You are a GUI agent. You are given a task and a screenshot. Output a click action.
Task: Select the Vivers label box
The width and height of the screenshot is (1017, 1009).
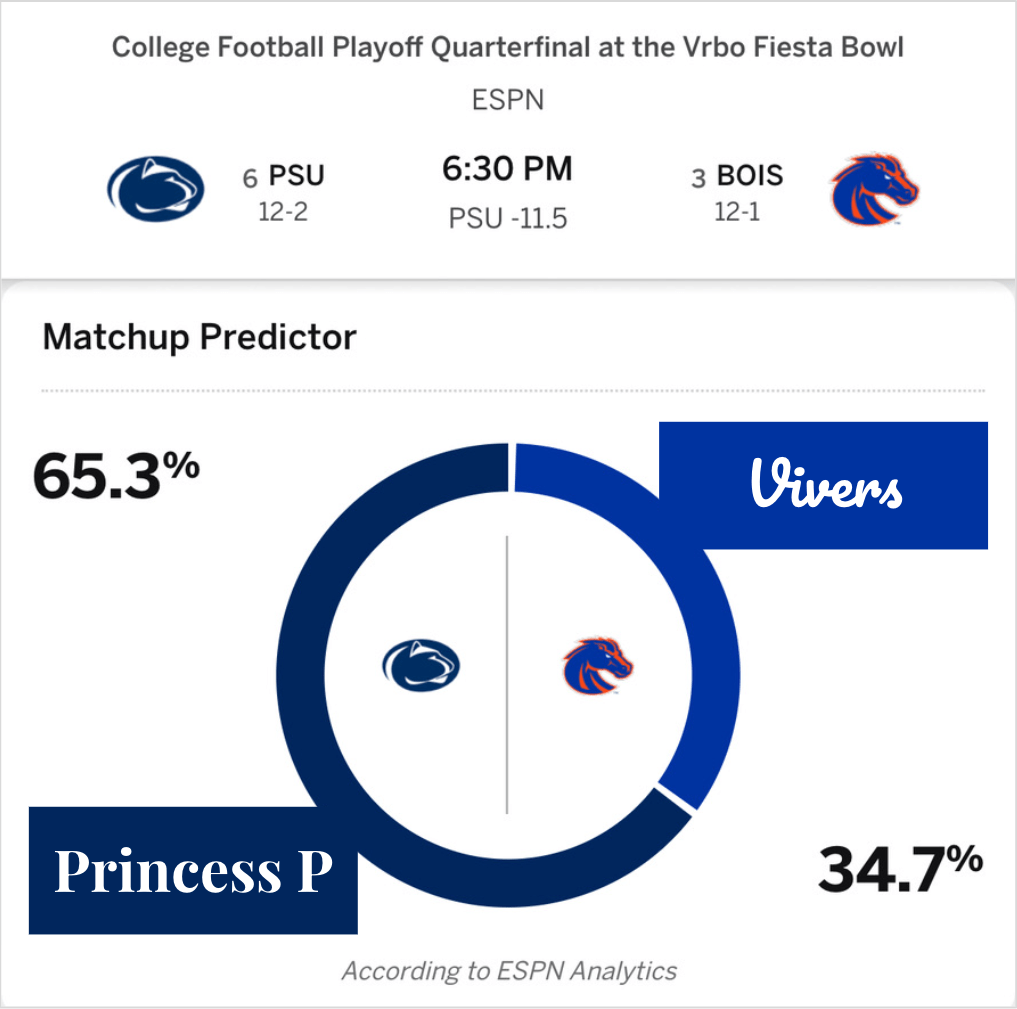click(824, 487)
